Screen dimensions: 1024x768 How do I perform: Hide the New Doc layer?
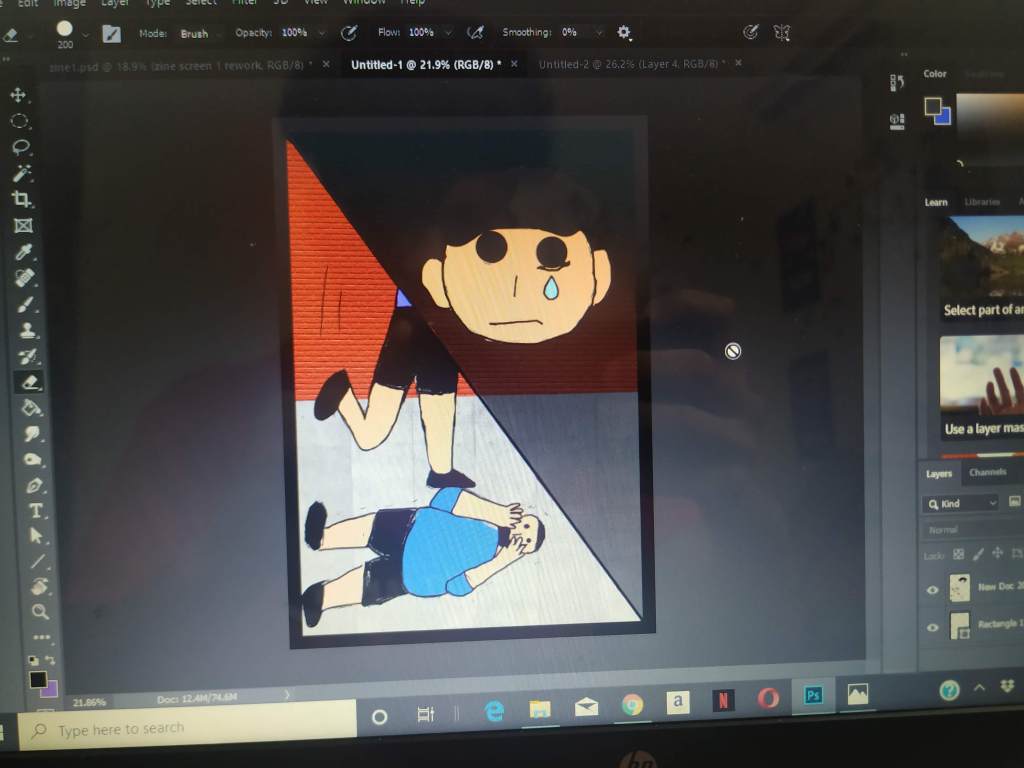[932, 590]
